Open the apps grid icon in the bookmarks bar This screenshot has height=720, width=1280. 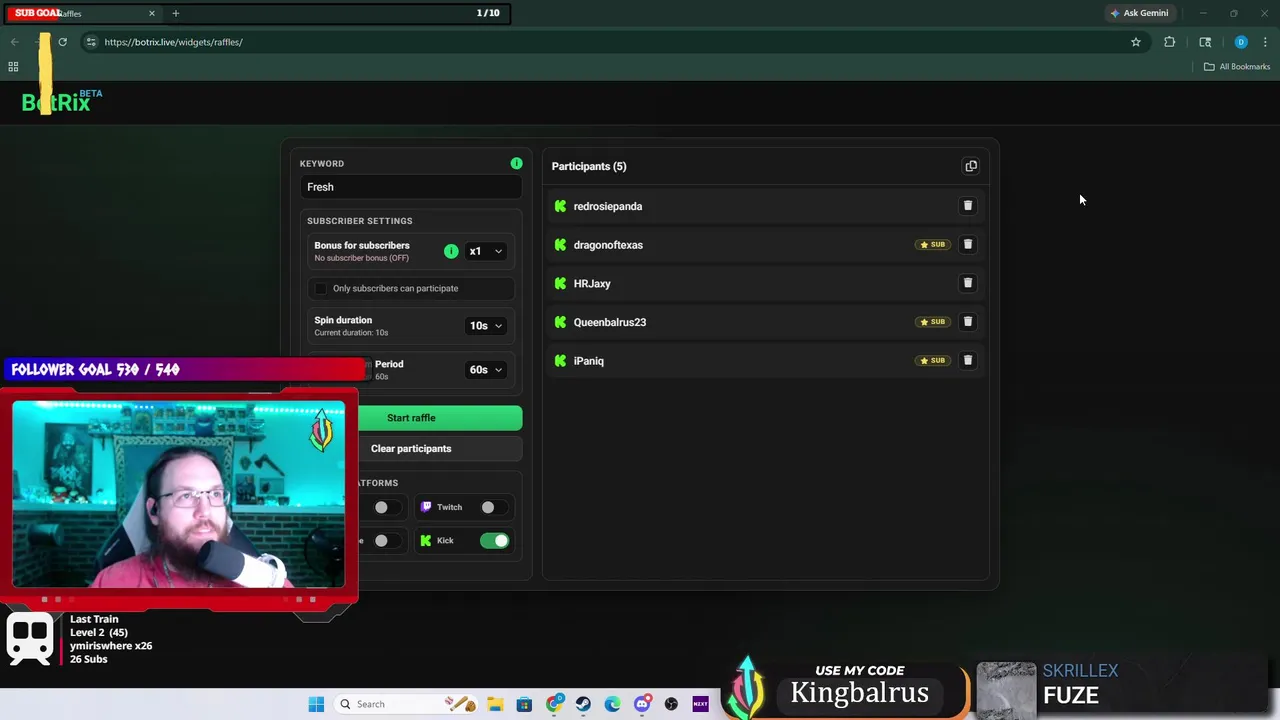pyautogui.click(x=13, y=67)
